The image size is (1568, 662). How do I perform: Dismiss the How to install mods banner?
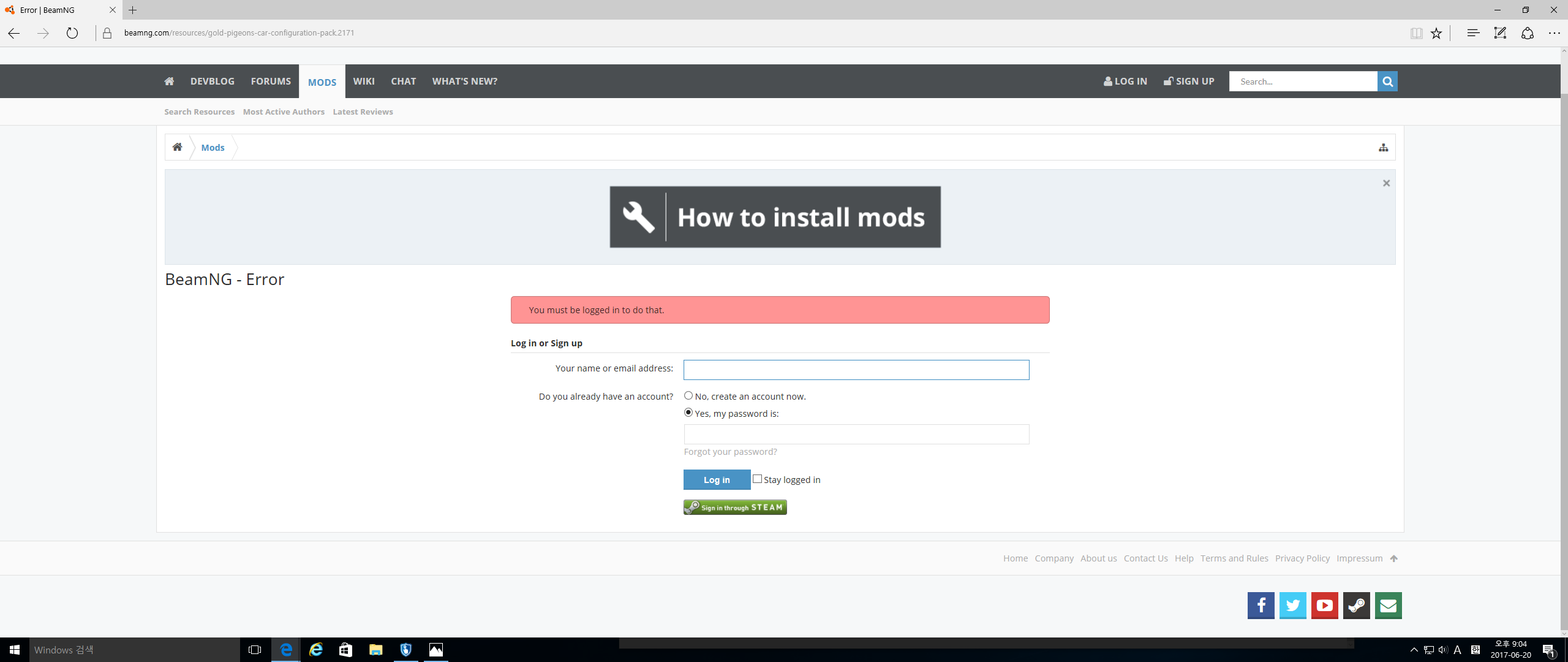tap(1386, 183)
